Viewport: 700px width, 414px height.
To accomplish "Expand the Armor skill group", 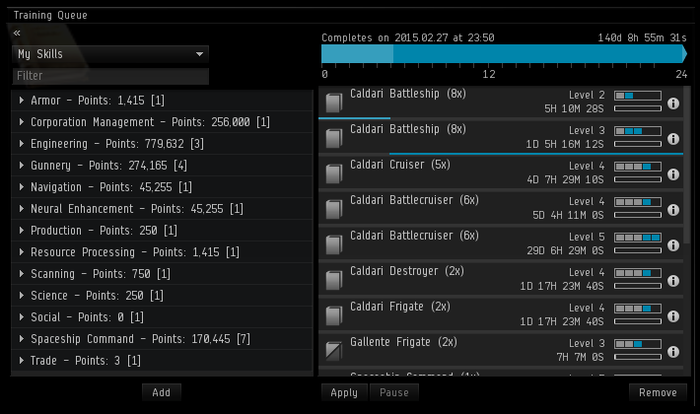I will pyautogui.click(x=21, y=100).
